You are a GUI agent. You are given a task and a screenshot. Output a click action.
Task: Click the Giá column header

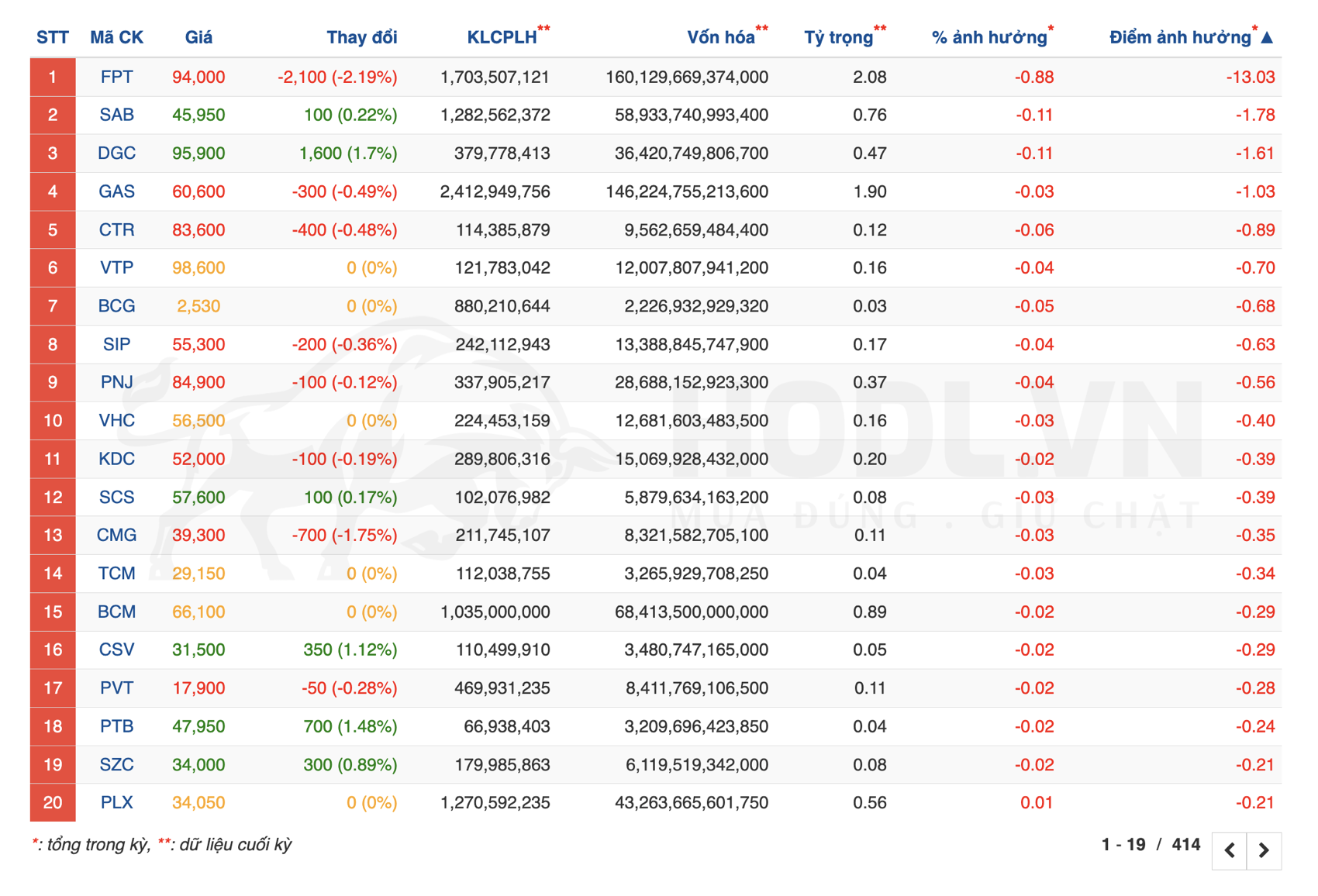click(198, 37)
